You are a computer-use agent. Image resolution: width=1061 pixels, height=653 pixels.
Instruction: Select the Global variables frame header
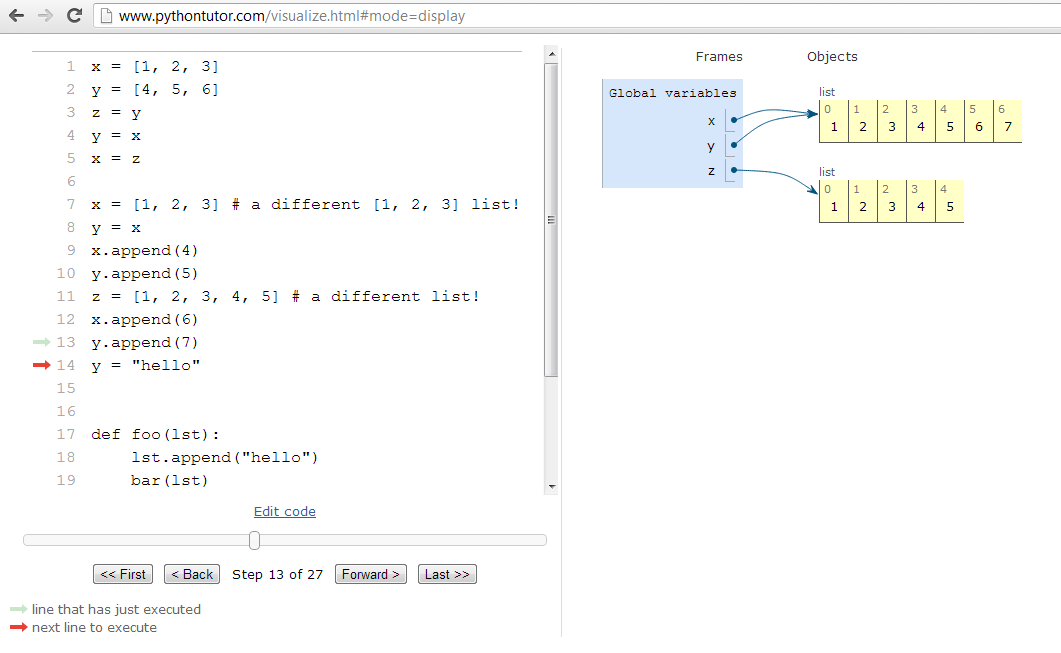tap(671, 92)
